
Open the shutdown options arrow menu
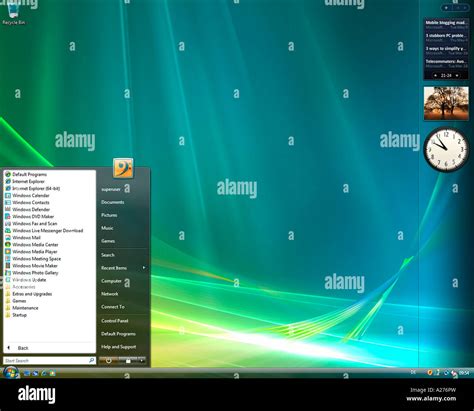coord(142,360)
